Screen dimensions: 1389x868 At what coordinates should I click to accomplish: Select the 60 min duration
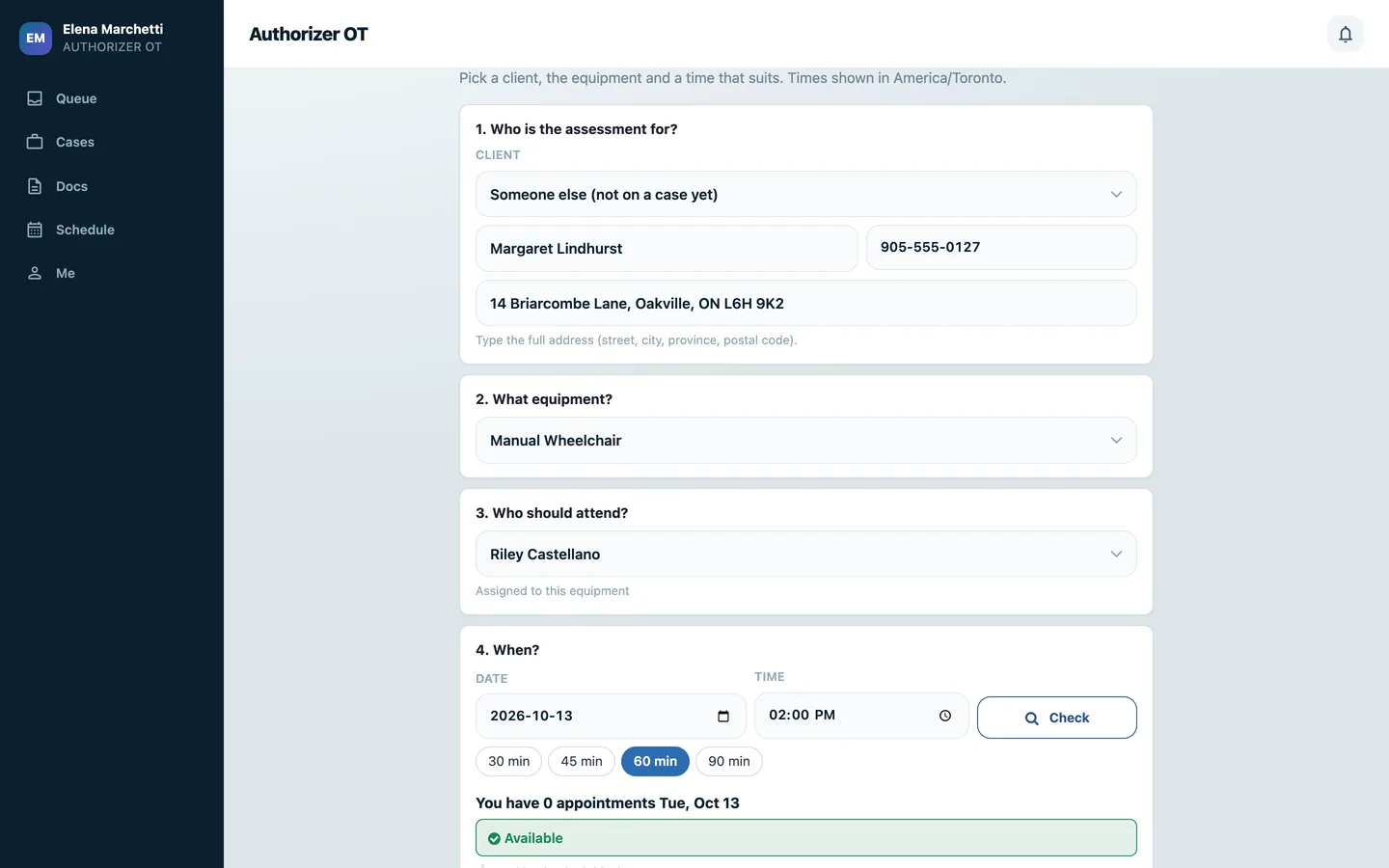655,761
